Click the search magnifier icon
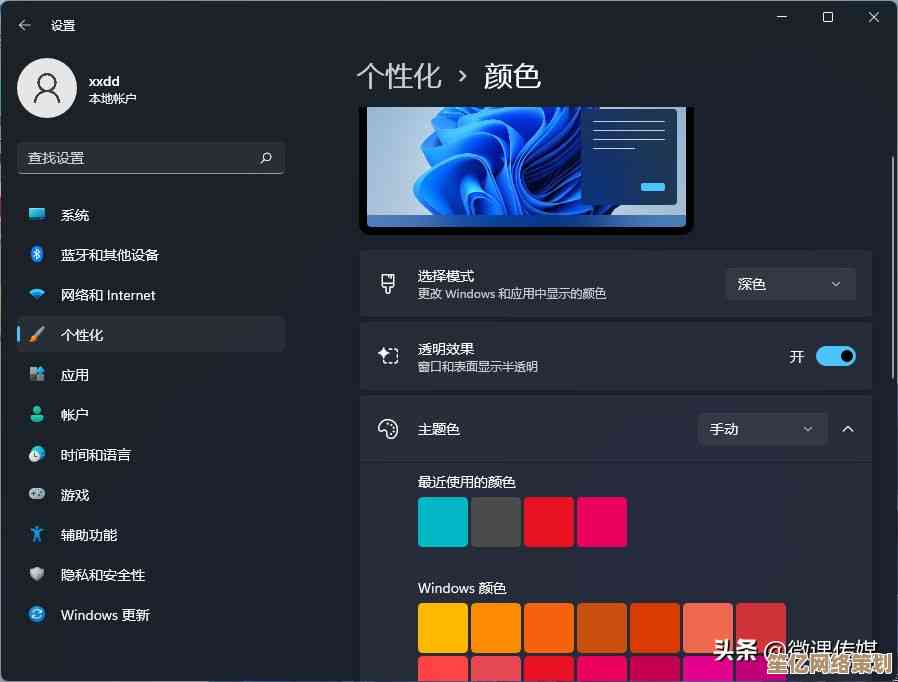The image size is (898, 682). (266, 158)
